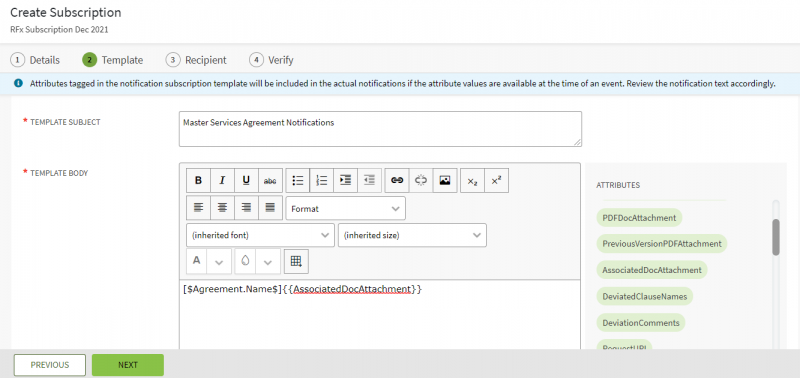The image size is (800, 378).
Task: Go to step 4 Verify
Action: pos(271,60)
